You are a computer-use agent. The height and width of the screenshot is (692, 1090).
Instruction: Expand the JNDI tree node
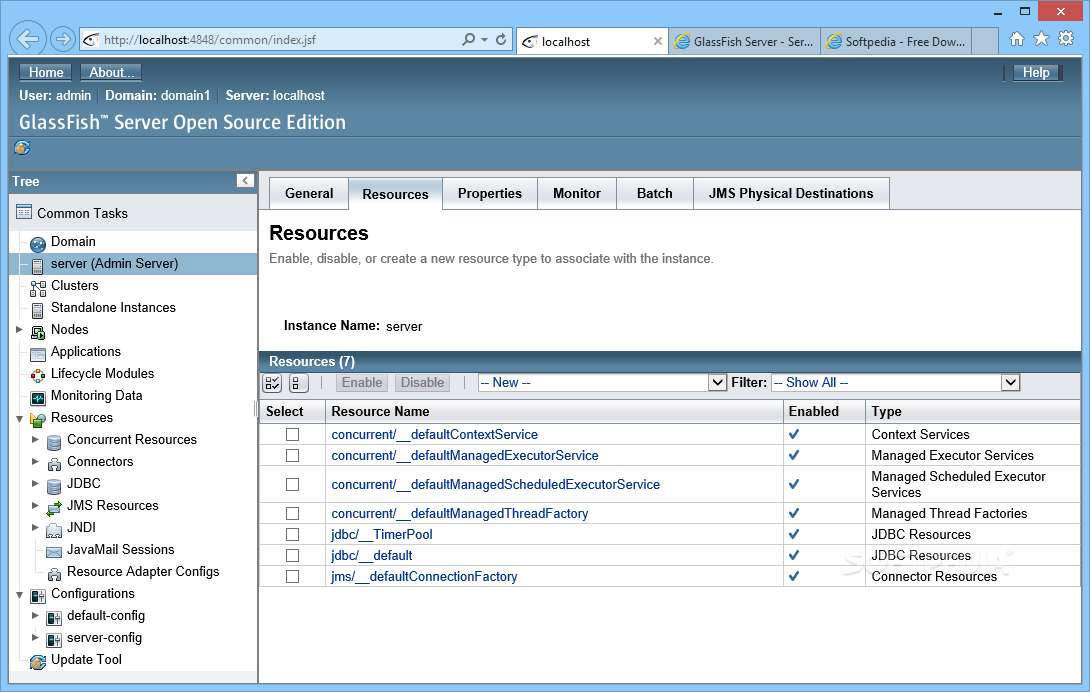pos(35,527)
